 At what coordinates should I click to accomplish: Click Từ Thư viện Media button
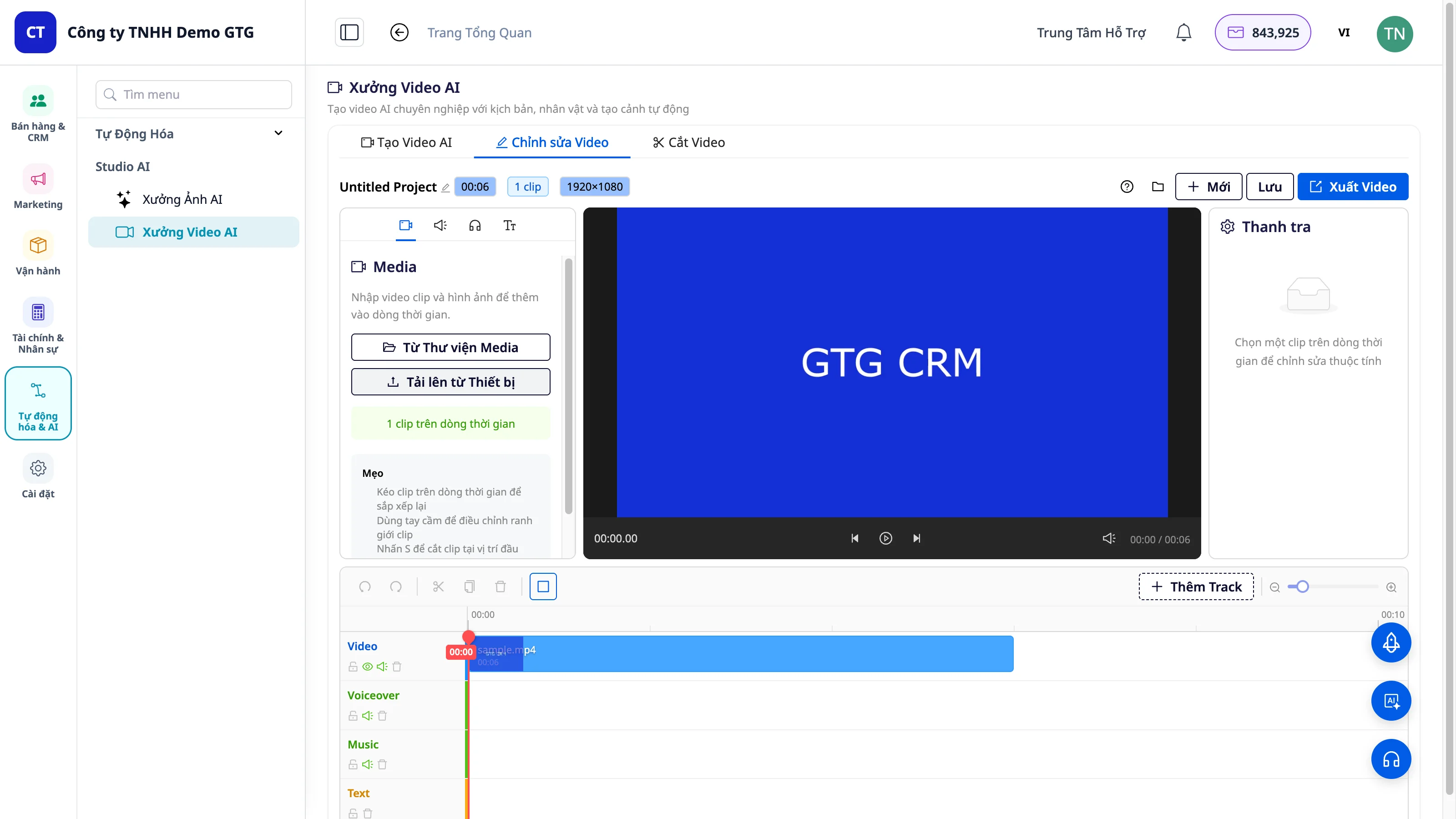450,347
